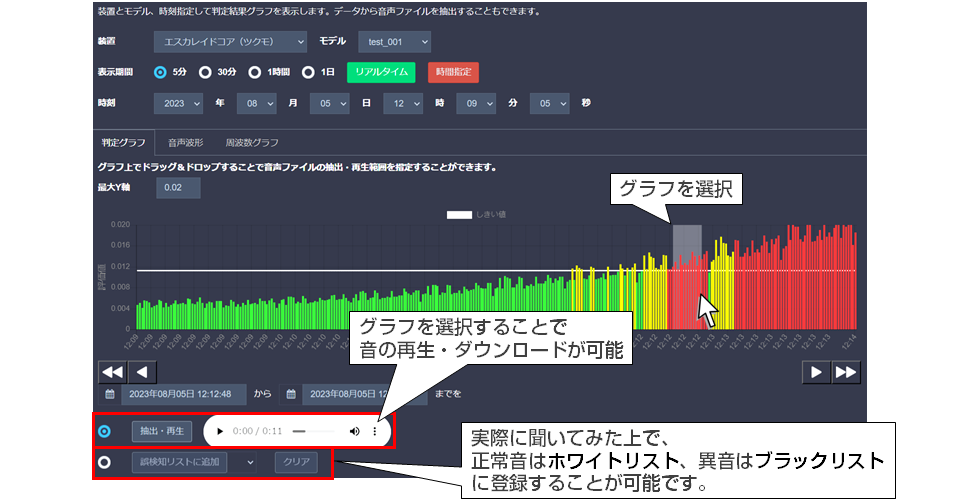Open the day 05 dropdown
960x500 pixels.
tap(329, 103)
